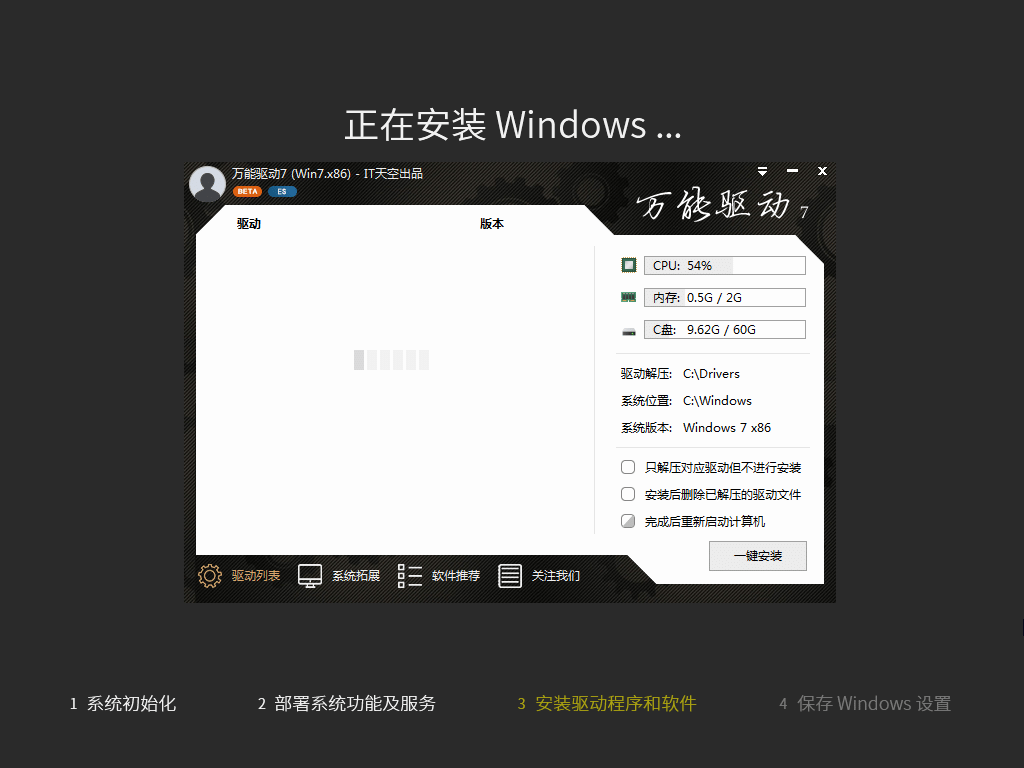Click the 系统拓展 monitor icon
The width and height of the screenshot is (1024, 768).
[x=310, y=575]
